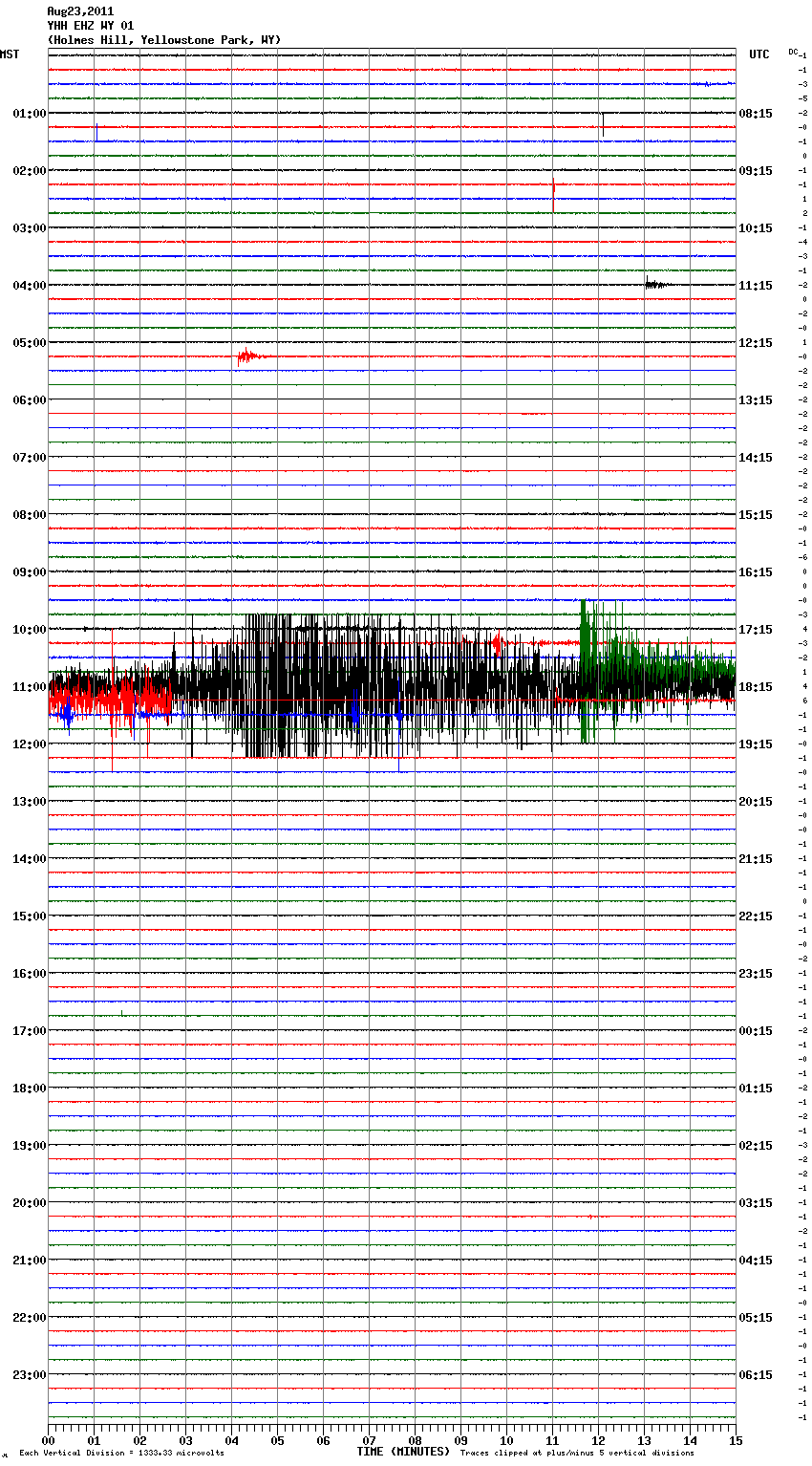Select the 09:00 MST time label
The height and width of the screenshot is (1466, 812).
(x=29, y=571)
